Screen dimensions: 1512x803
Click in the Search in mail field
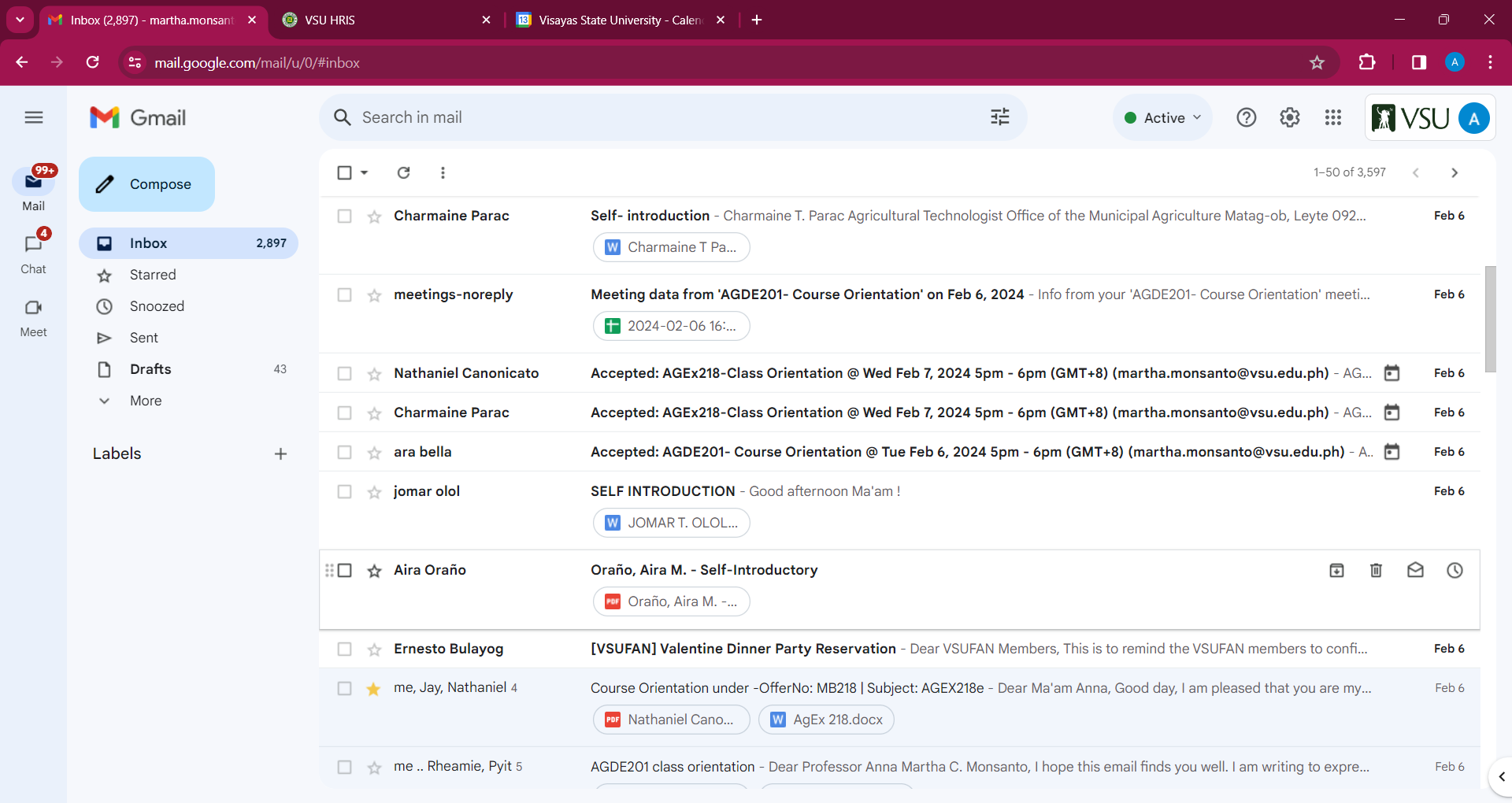(x=661, y=117)
